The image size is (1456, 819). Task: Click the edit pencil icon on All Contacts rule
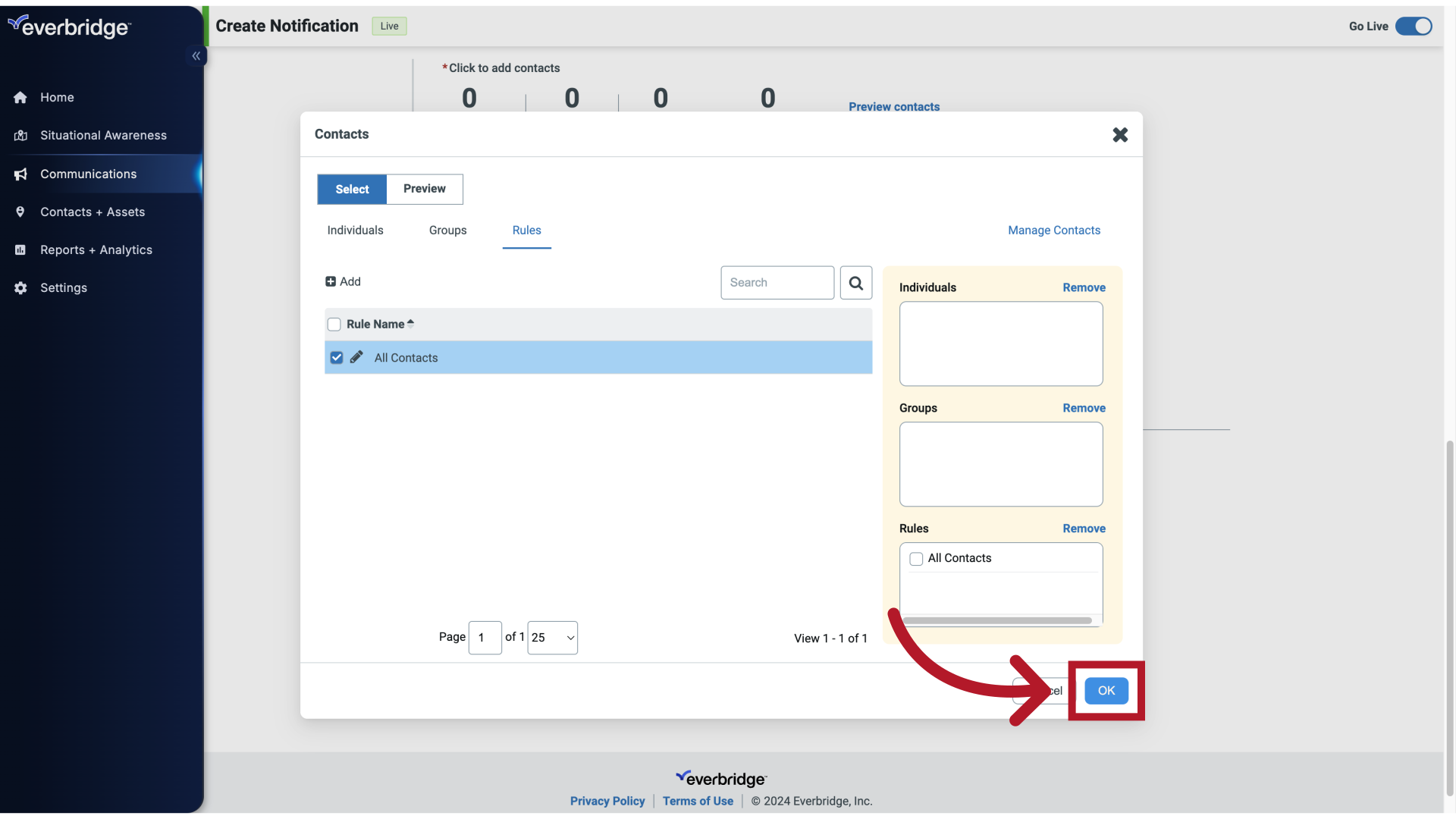356,357
